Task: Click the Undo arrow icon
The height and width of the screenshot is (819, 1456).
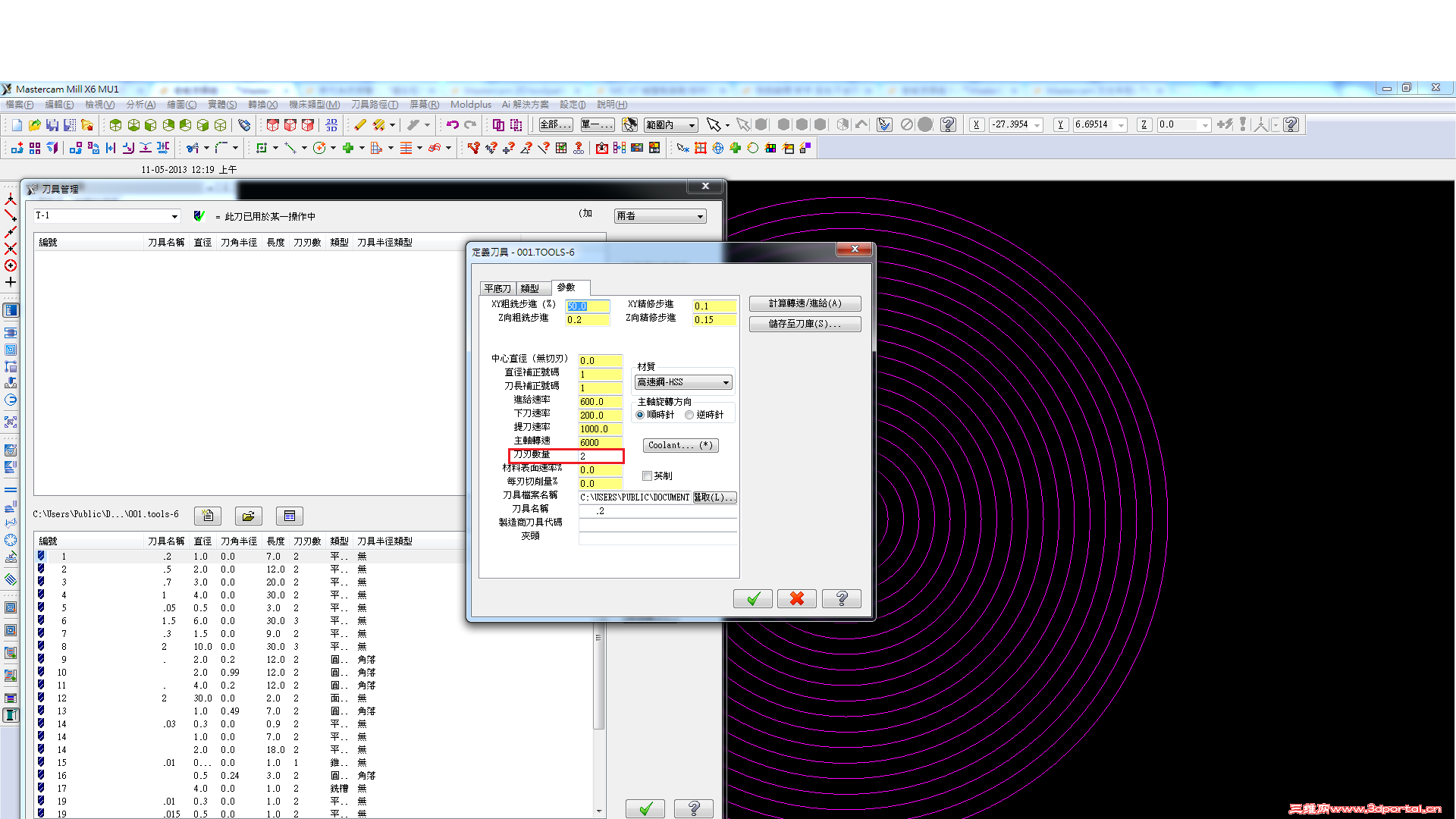Action: click(x=453, y=125)
